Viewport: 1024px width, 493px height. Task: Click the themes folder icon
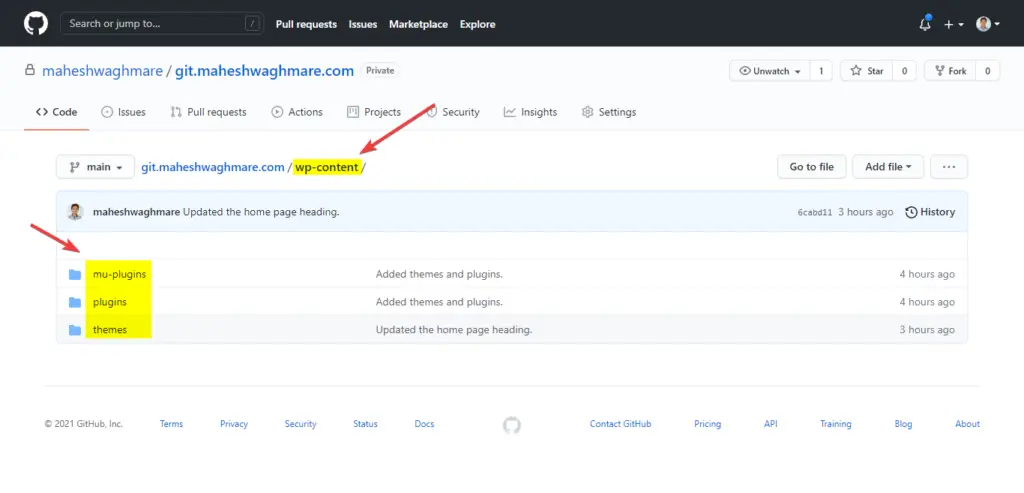pyautogui.click(x=75, y=330)
